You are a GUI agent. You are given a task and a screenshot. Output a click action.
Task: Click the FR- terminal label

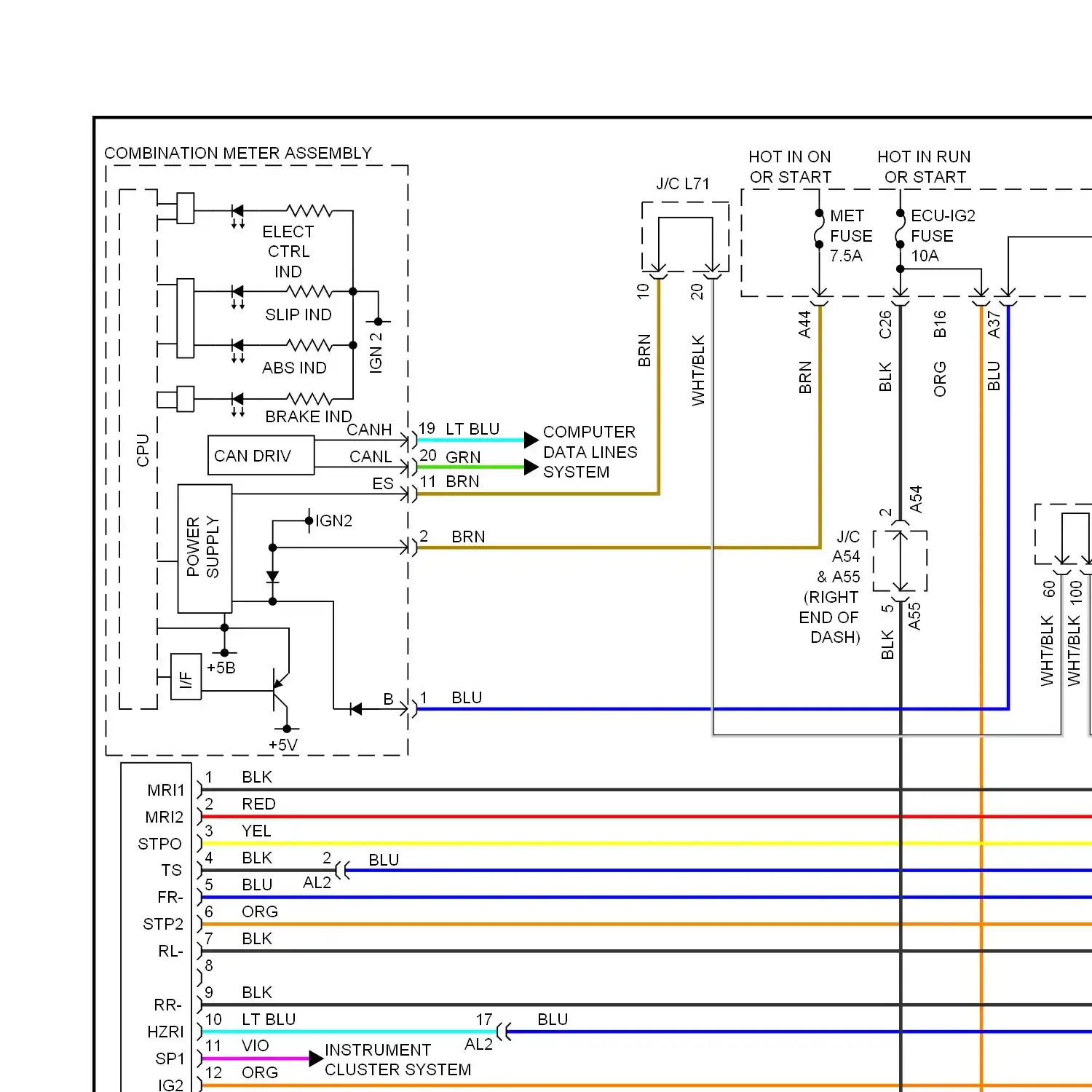click(x=170, y=897)
